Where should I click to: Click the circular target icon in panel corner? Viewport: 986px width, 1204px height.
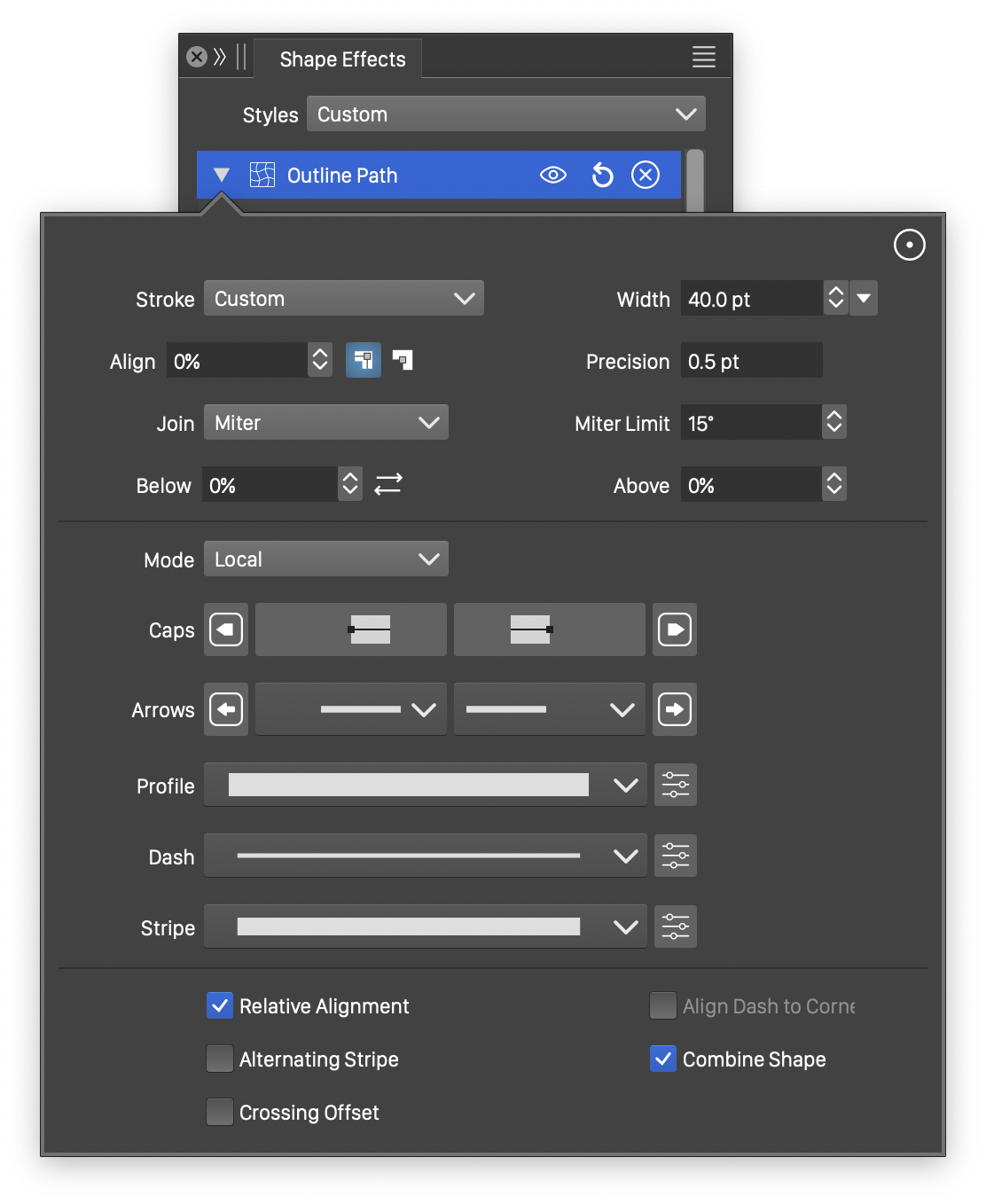pos(909,246)
